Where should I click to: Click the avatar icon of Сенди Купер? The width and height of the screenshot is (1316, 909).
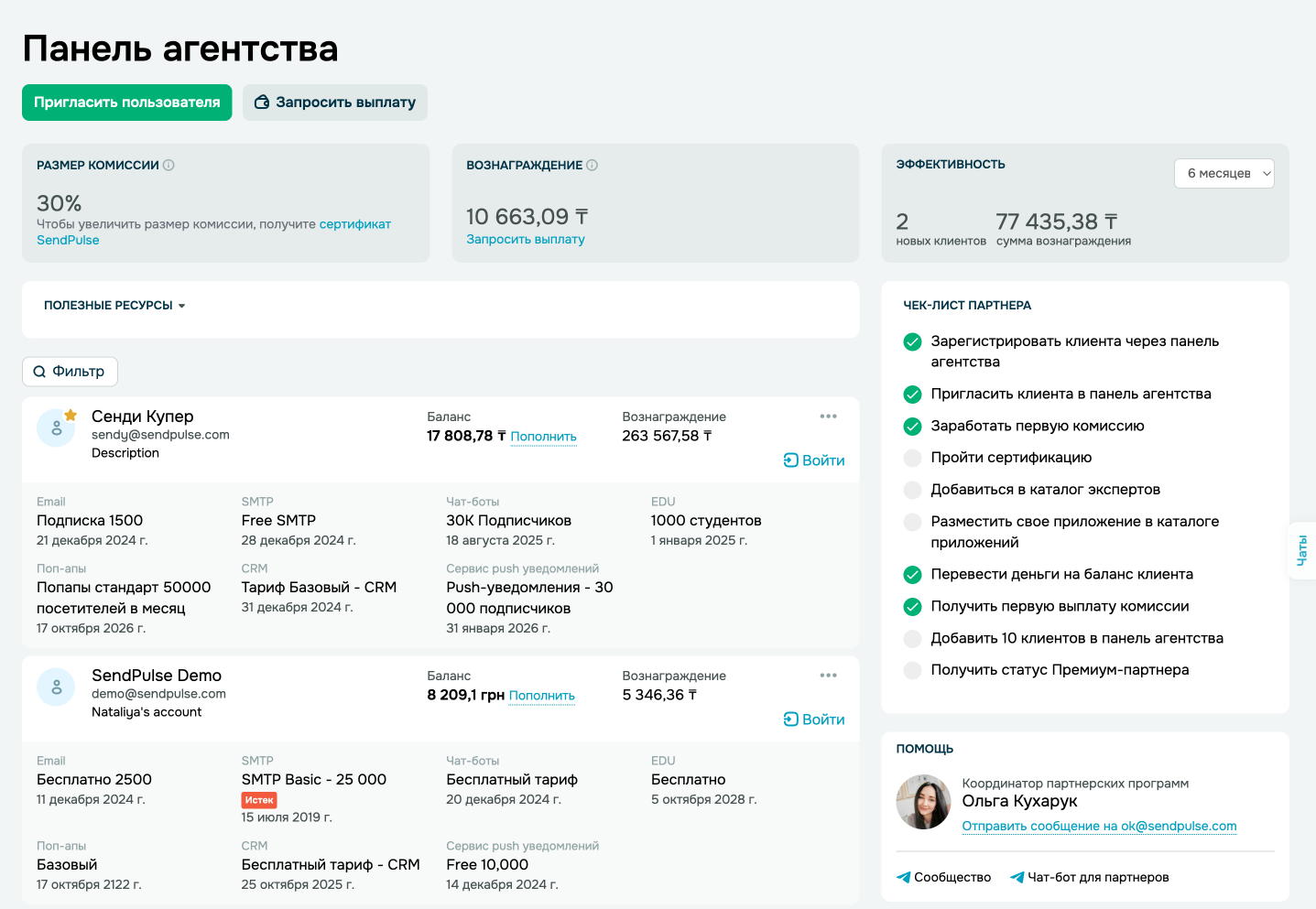point(56,428)
